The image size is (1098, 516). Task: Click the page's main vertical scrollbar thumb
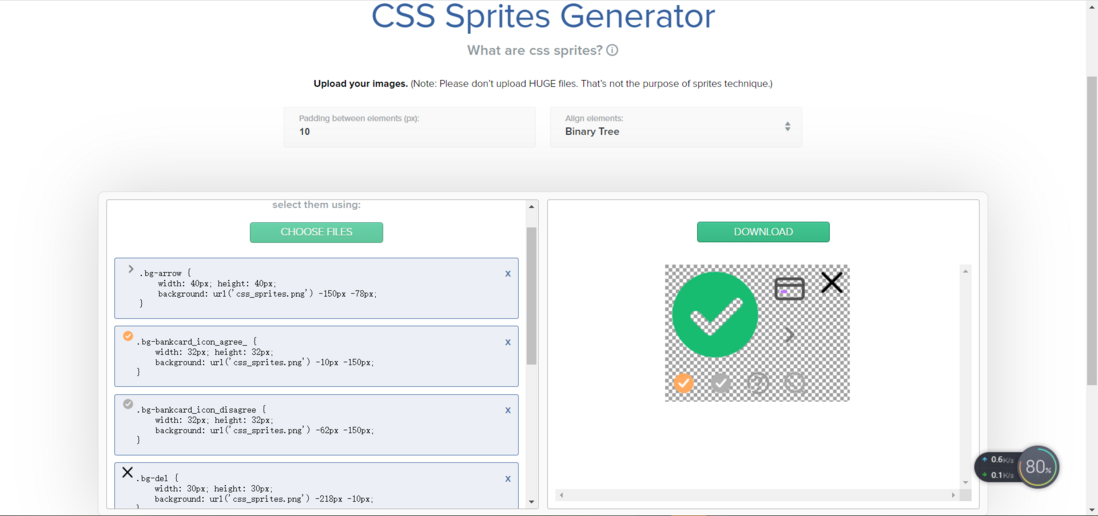[x=1092, y=230]
